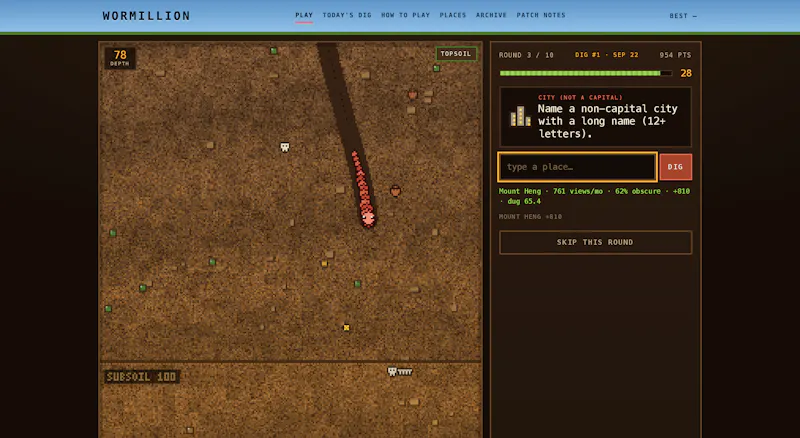
Task: Open the Places page
Action: [453, 15]
